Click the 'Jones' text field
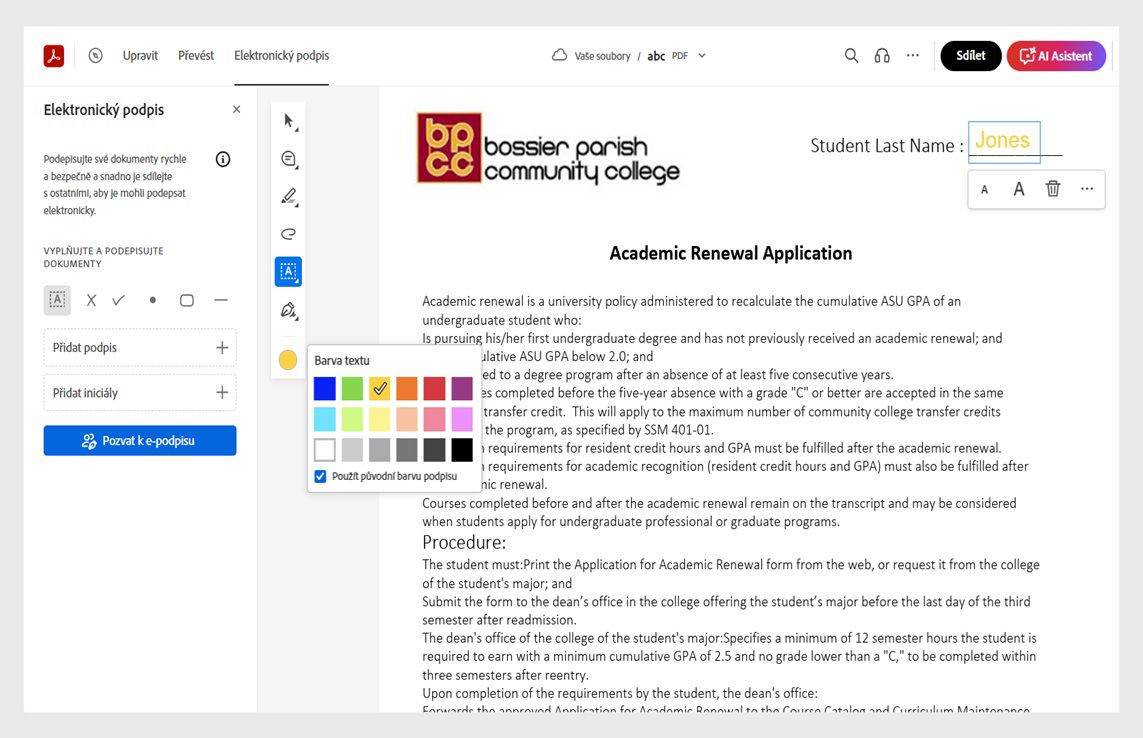 coord(1003,141)
